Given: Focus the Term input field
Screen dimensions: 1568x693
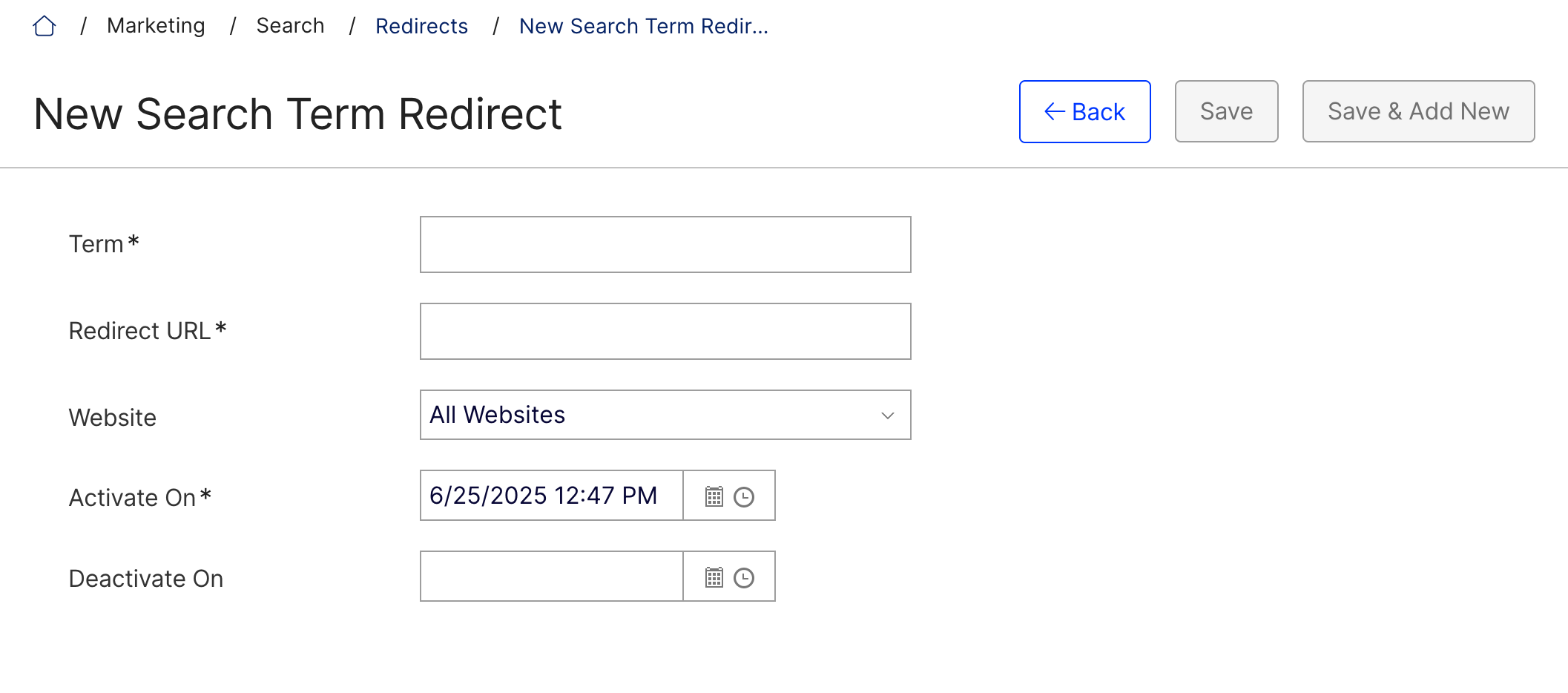Looking at the screenshot, I should pos(665,245).
